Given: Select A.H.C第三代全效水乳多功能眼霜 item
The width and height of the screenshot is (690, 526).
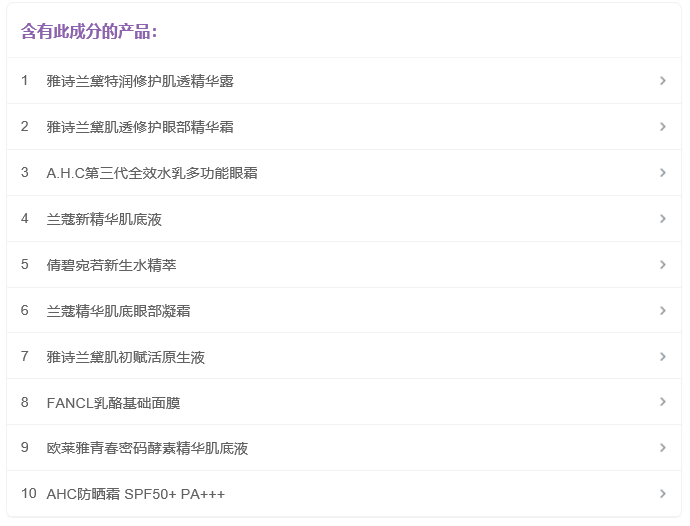Looking at the screenshot, I should point(152,173).
